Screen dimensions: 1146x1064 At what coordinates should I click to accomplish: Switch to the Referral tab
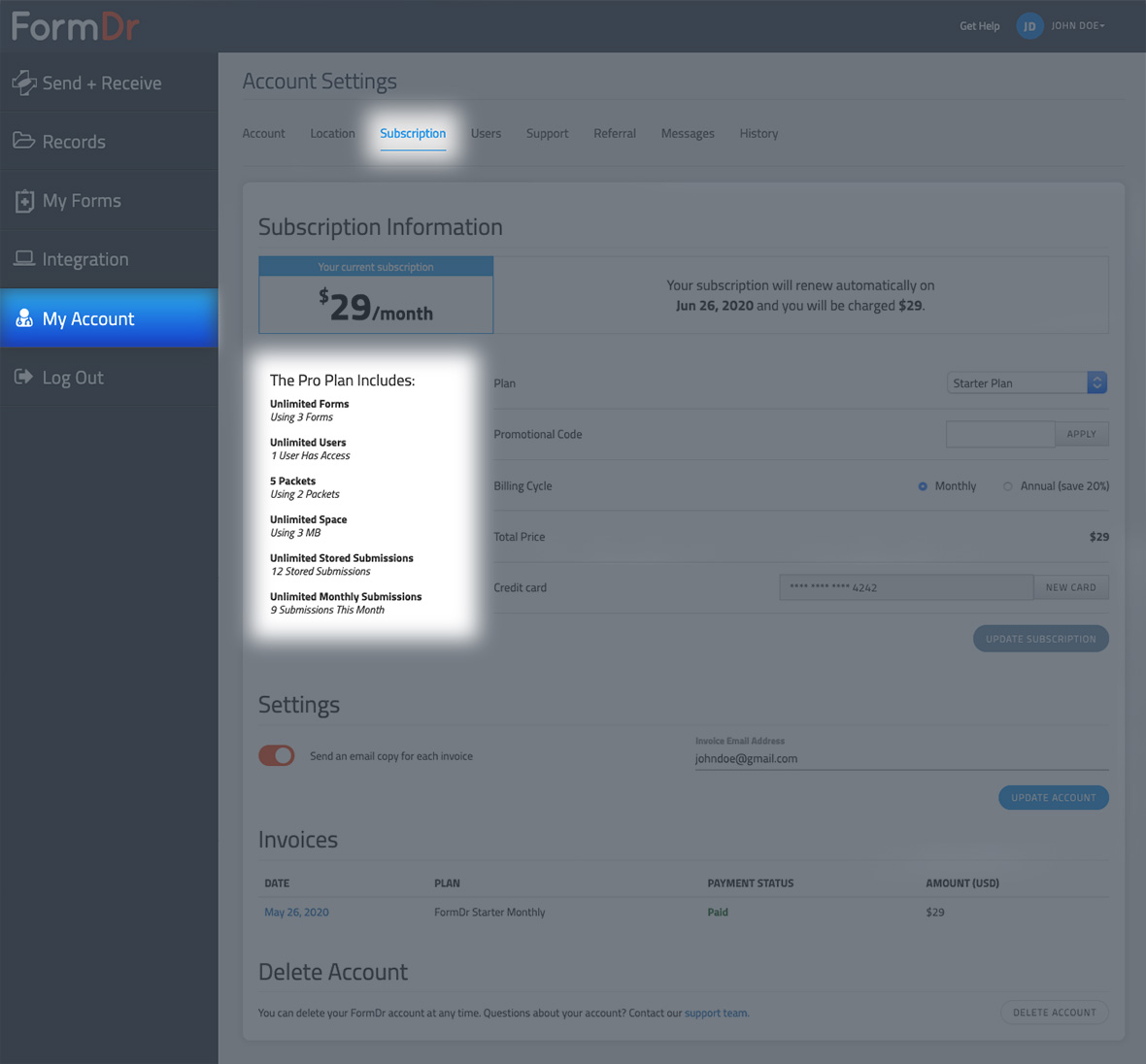coord(615,134)
